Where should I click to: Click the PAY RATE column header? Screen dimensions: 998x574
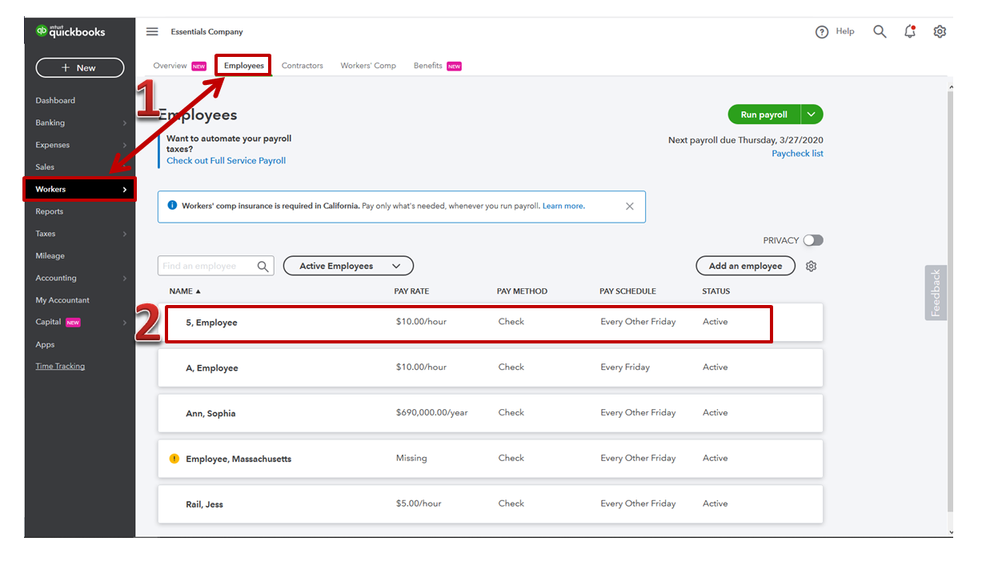(x=411, y=291)
